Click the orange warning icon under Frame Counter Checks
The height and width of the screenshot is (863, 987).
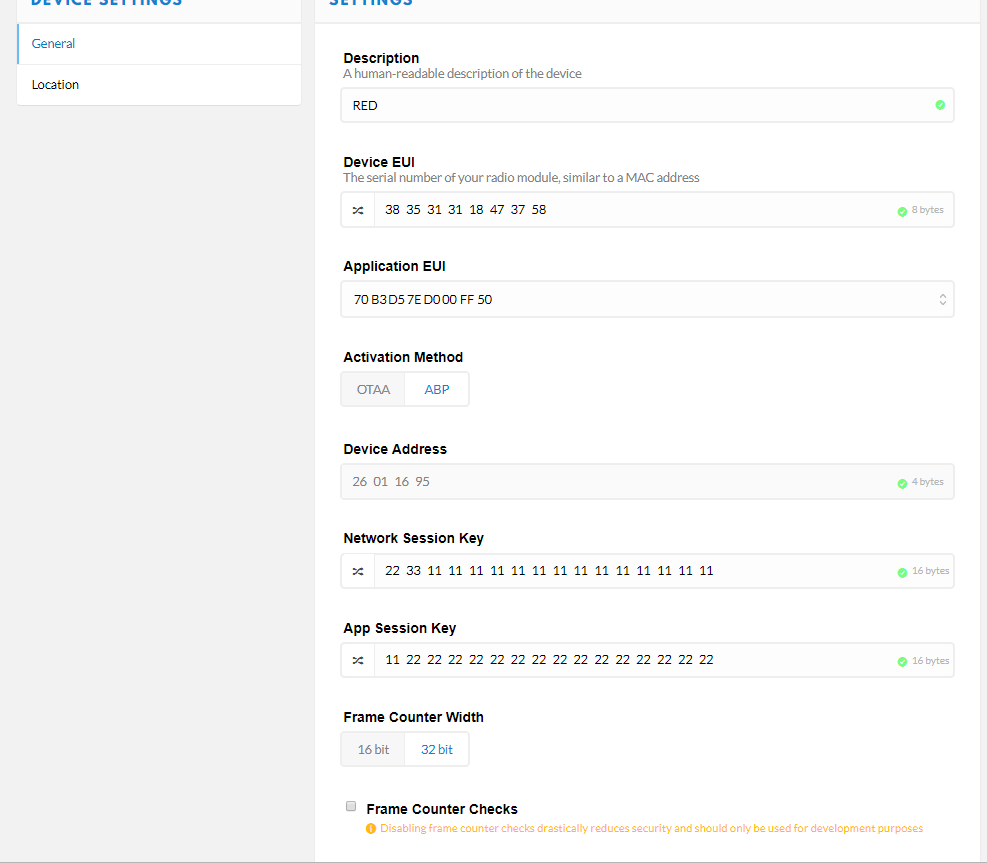(371, 828)
